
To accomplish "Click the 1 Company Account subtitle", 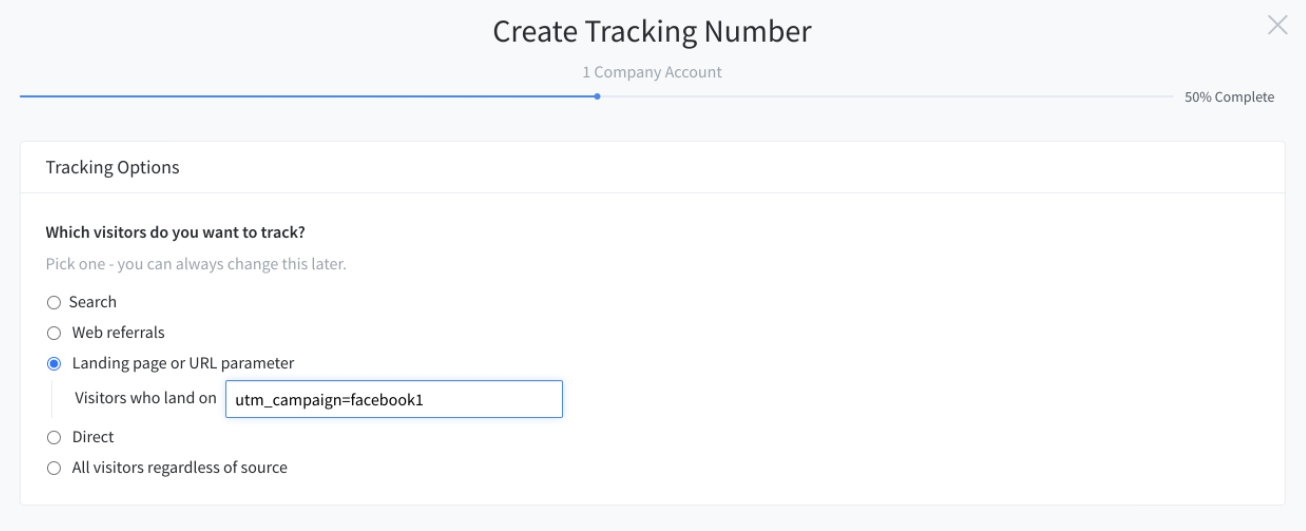I will click(x=652, y=72).
